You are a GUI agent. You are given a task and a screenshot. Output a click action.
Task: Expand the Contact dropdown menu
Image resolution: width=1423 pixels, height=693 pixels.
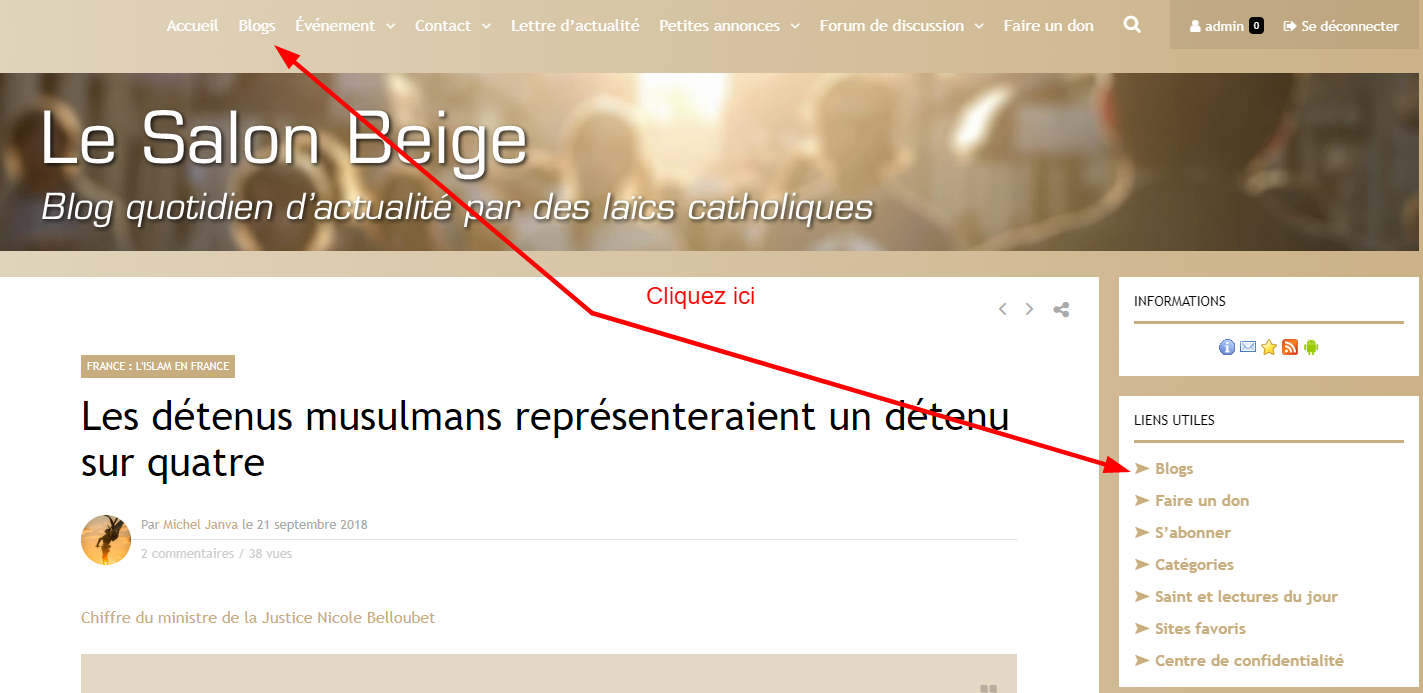point(453,26)
